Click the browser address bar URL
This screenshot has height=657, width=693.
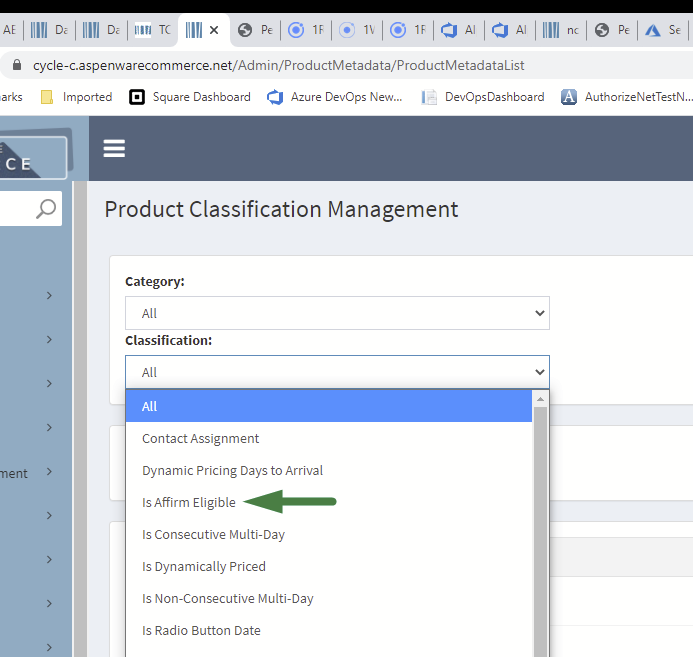point(278,65)
